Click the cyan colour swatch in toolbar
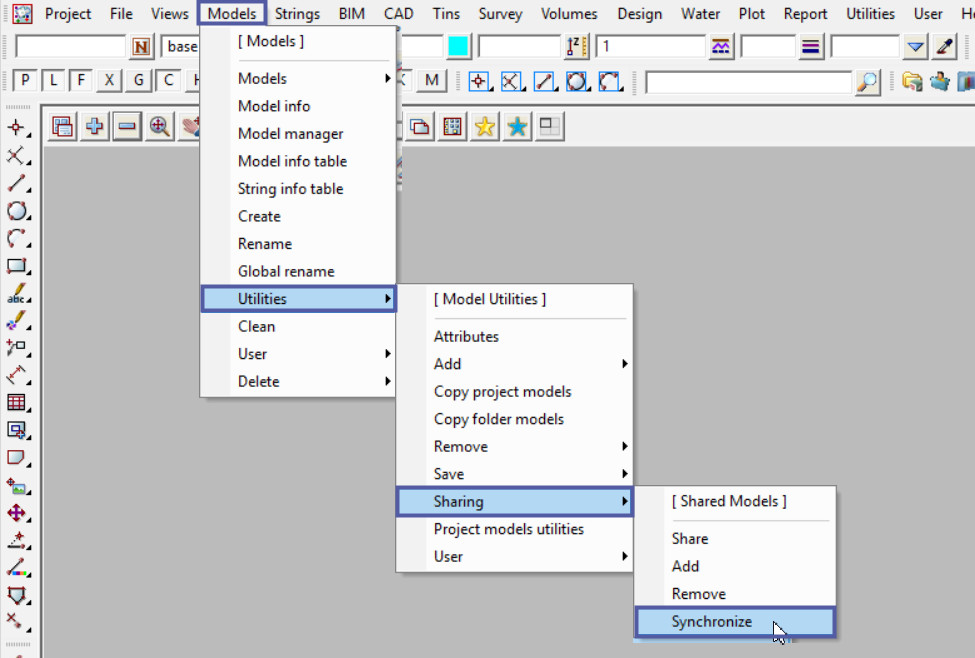The image size is (975, 658). click(x=458, y=47)
